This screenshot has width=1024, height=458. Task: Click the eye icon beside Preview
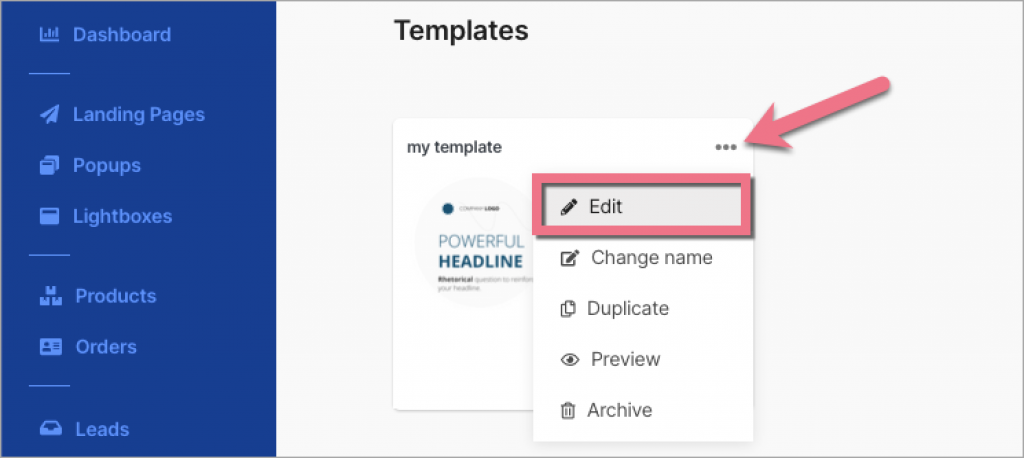pyautogui.click(x=570, y=360)
